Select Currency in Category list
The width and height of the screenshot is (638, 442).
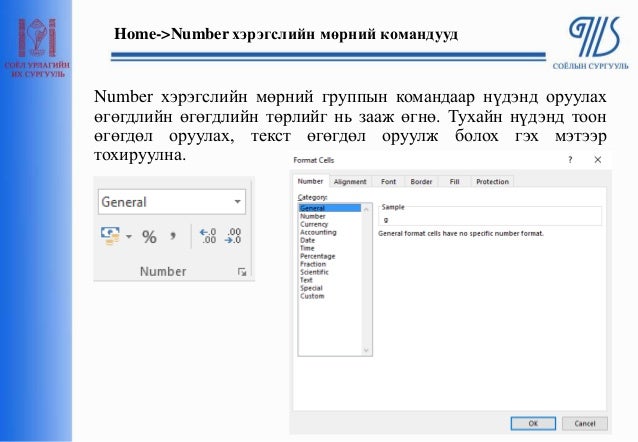[x=314, y=224]
